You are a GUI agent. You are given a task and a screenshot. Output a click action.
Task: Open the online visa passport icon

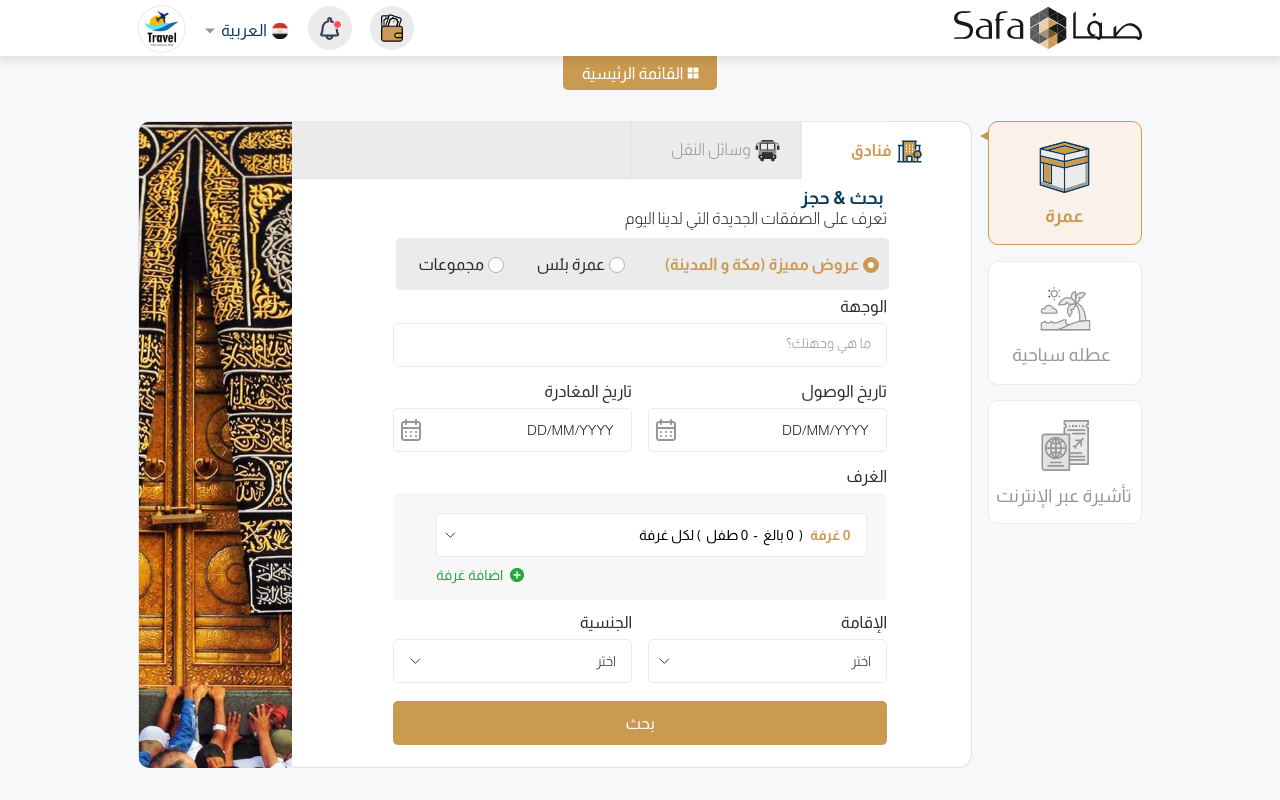pyautogui.click(x=1064, y=446)
